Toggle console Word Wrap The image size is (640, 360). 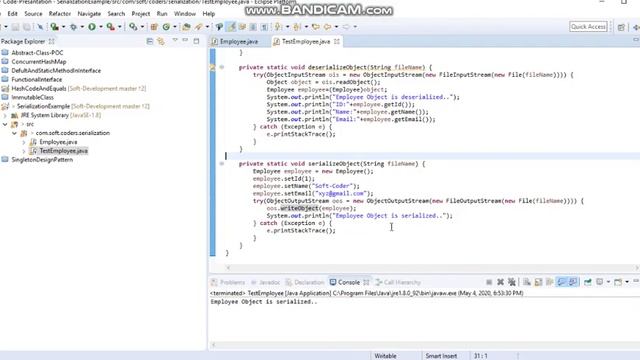[x=549, y=282]
